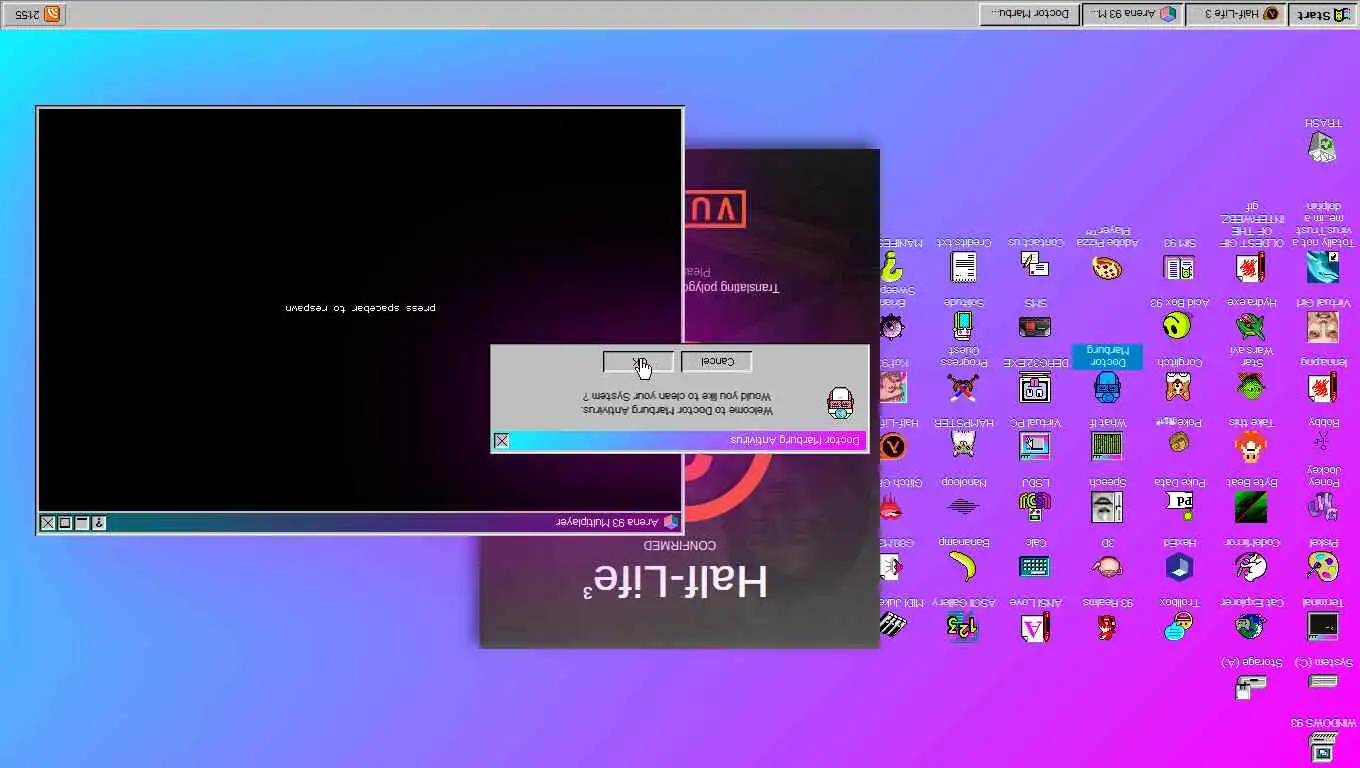The height and width of the screenshot is (768, 1360).
Task: Open the ASCII Gallery icon
Action: (x=963, y=626)
